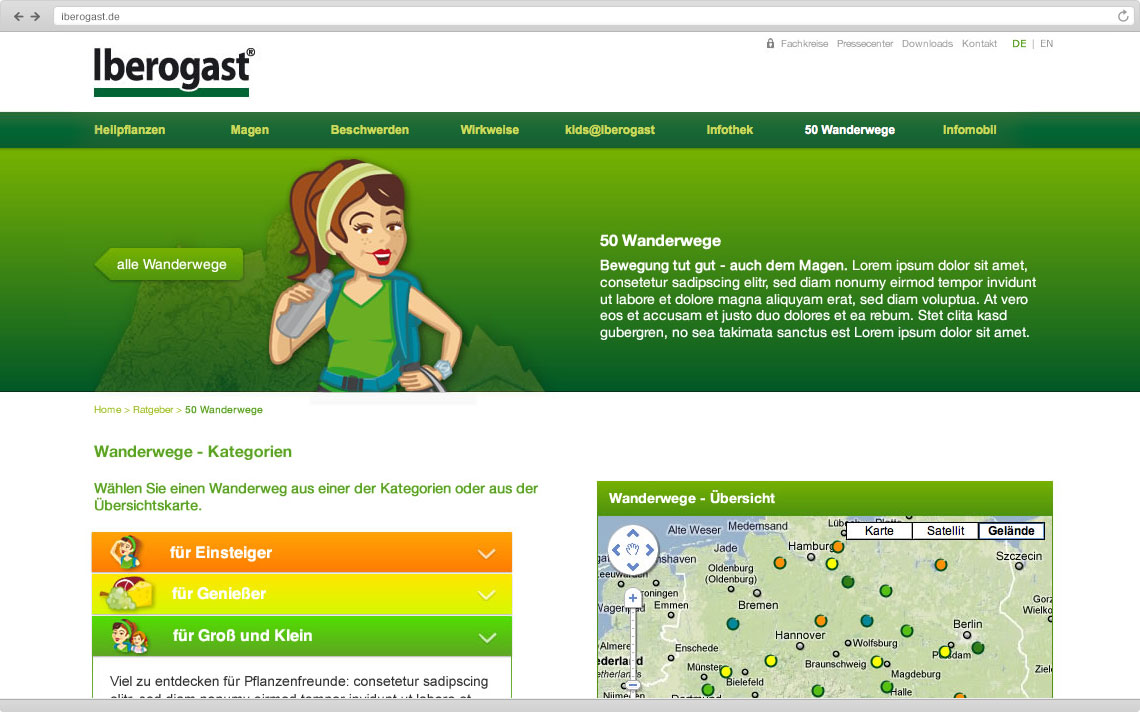Open the Fachkreise link
The width and height of the screenshot is (1140, 712).
click(x=804, y=44)
